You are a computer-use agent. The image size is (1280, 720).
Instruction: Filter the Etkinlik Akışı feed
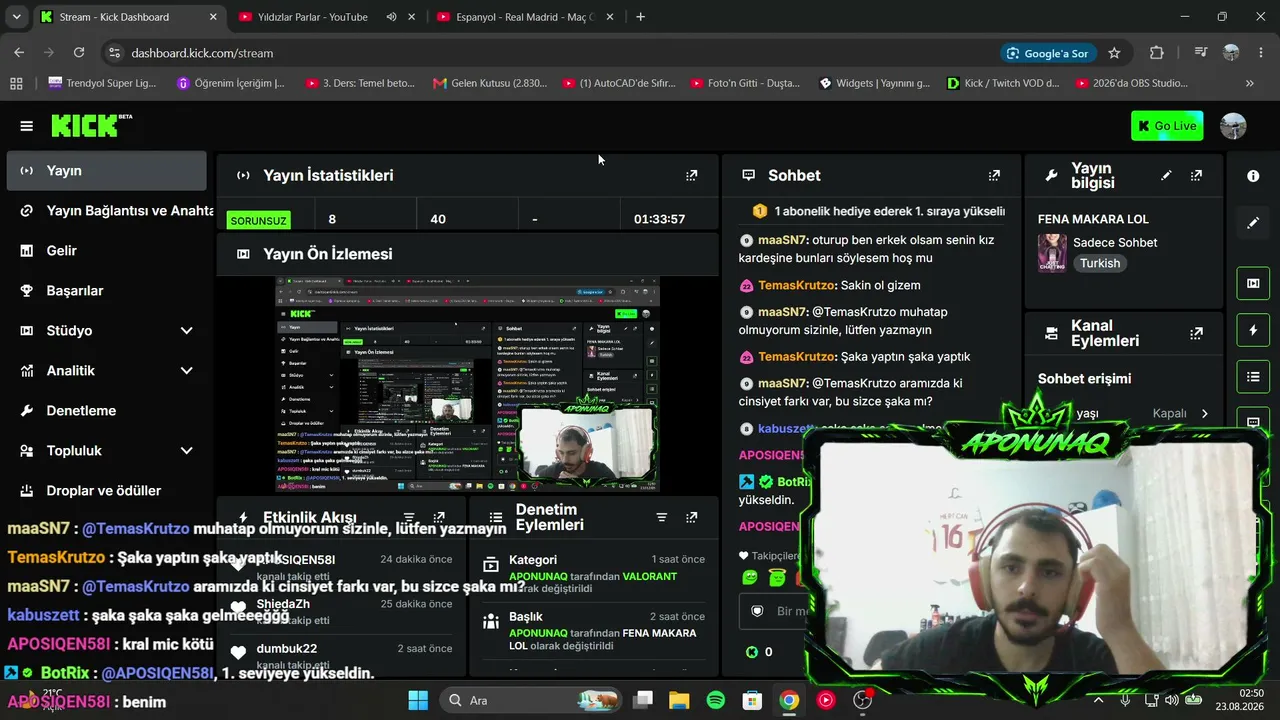click(409, 517)
